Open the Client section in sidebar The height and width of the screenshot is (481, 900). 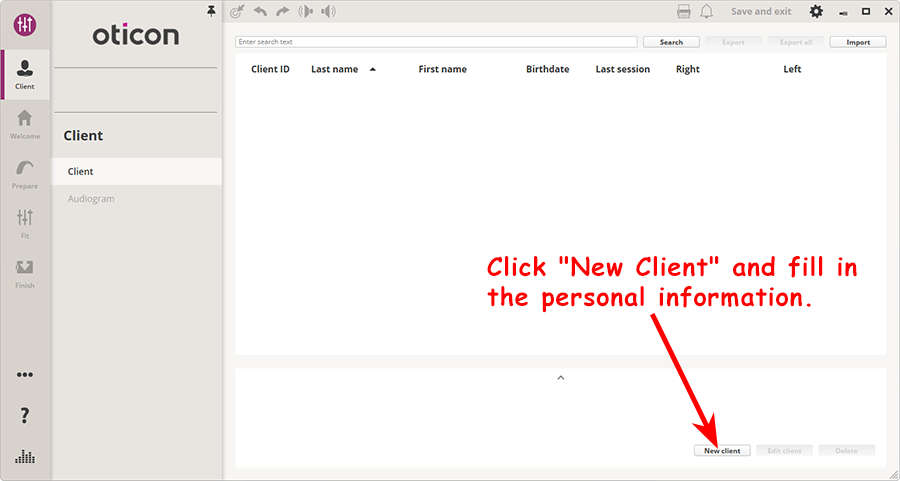tap(25, 74)
